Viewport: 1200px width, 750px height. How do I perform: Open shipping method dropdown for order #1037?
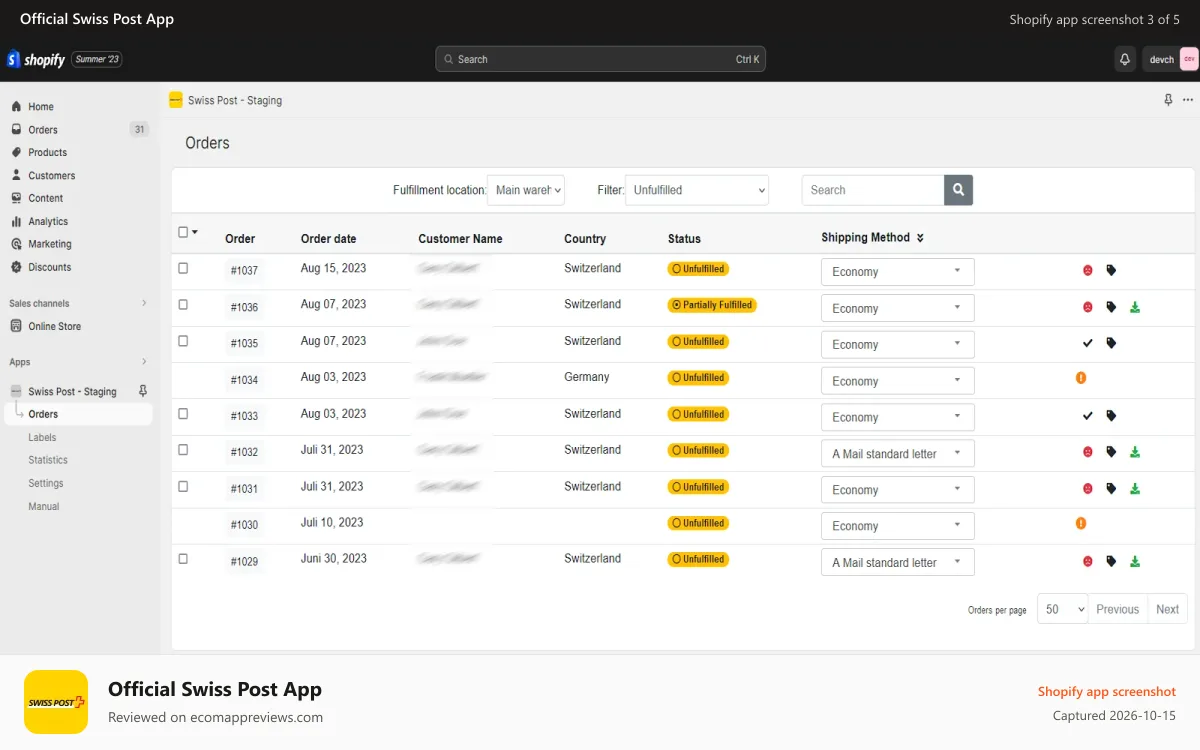(x=898, y=272)
